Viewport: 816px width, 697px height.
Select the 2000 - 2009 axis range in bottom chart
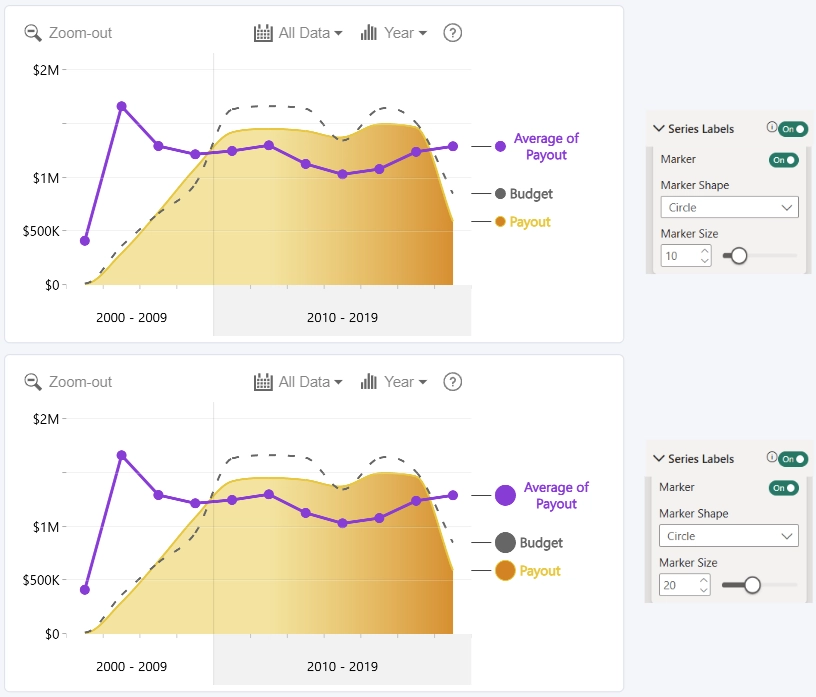131,666
